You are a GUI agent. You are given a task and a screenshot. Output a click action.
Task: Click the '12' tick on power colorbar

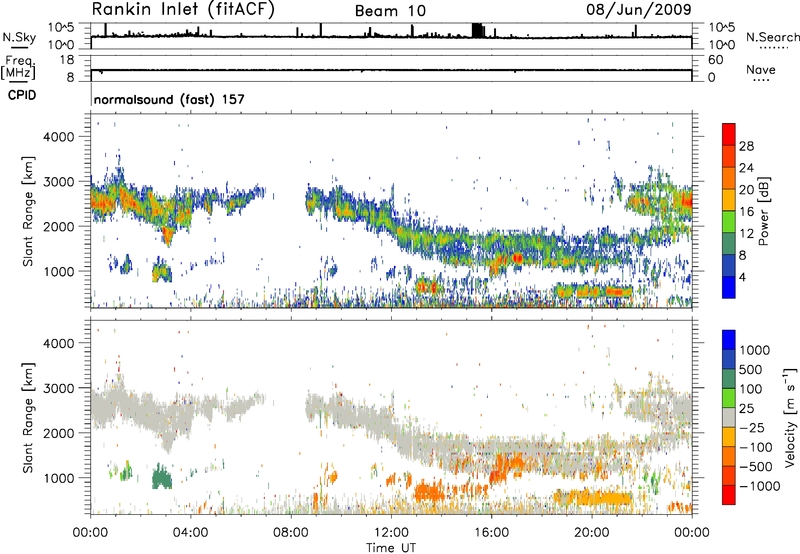tap(746, 234)
